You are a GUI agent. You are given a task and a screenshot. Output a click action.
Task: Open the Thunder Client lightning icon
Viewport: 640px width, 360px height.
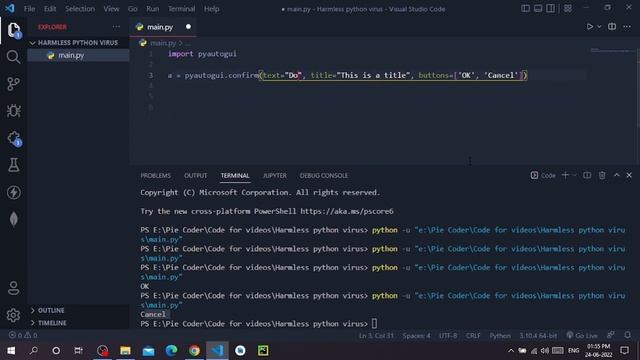click(x=13, y=192)
